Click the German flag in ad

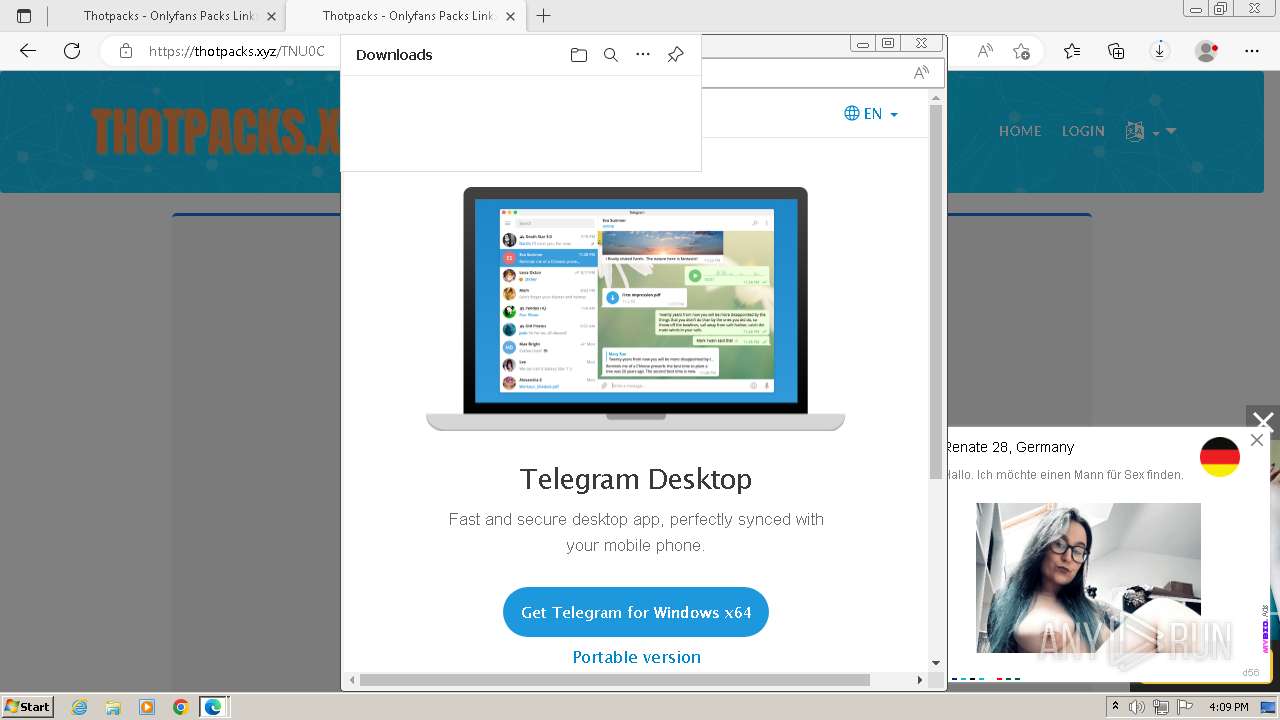pos(1220,457)
